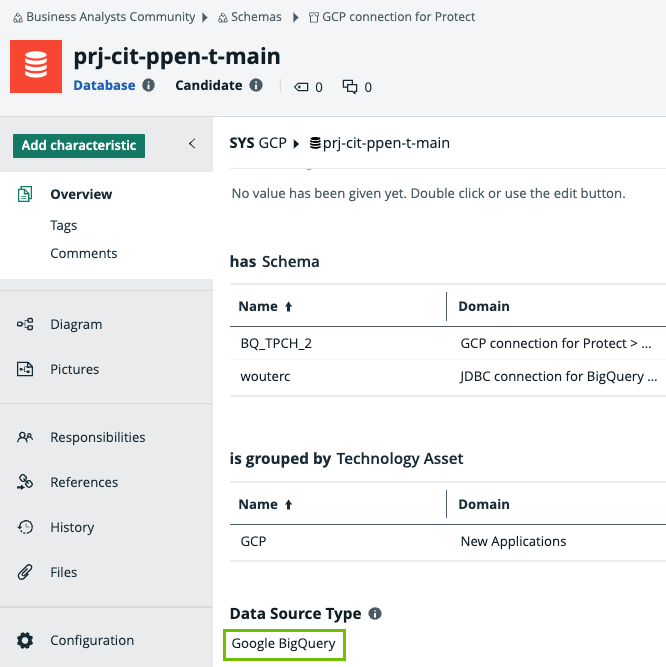Open info icon next to Data Source Type

coord(375,613)
